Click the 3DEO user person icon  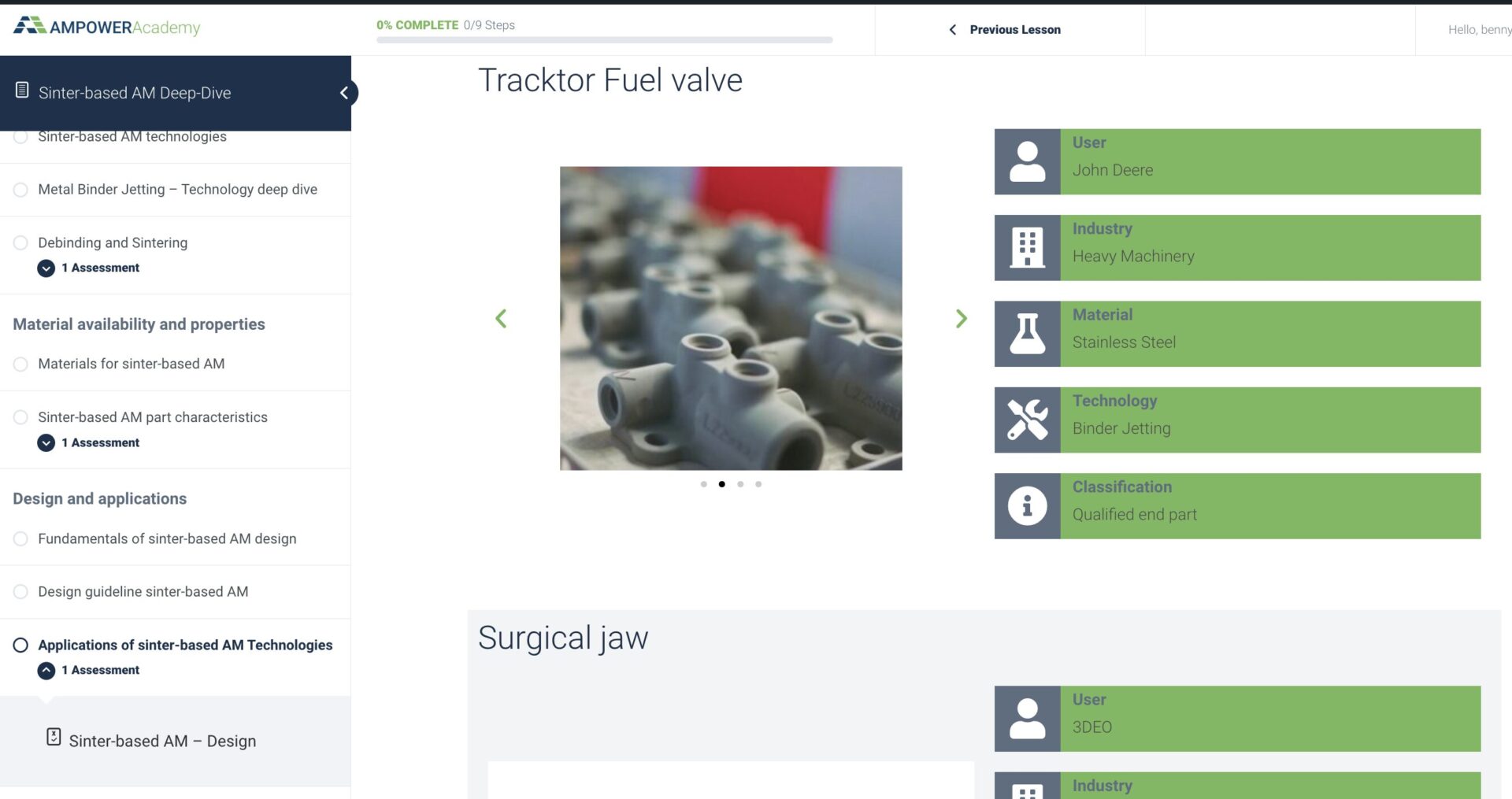point(1027,718)
